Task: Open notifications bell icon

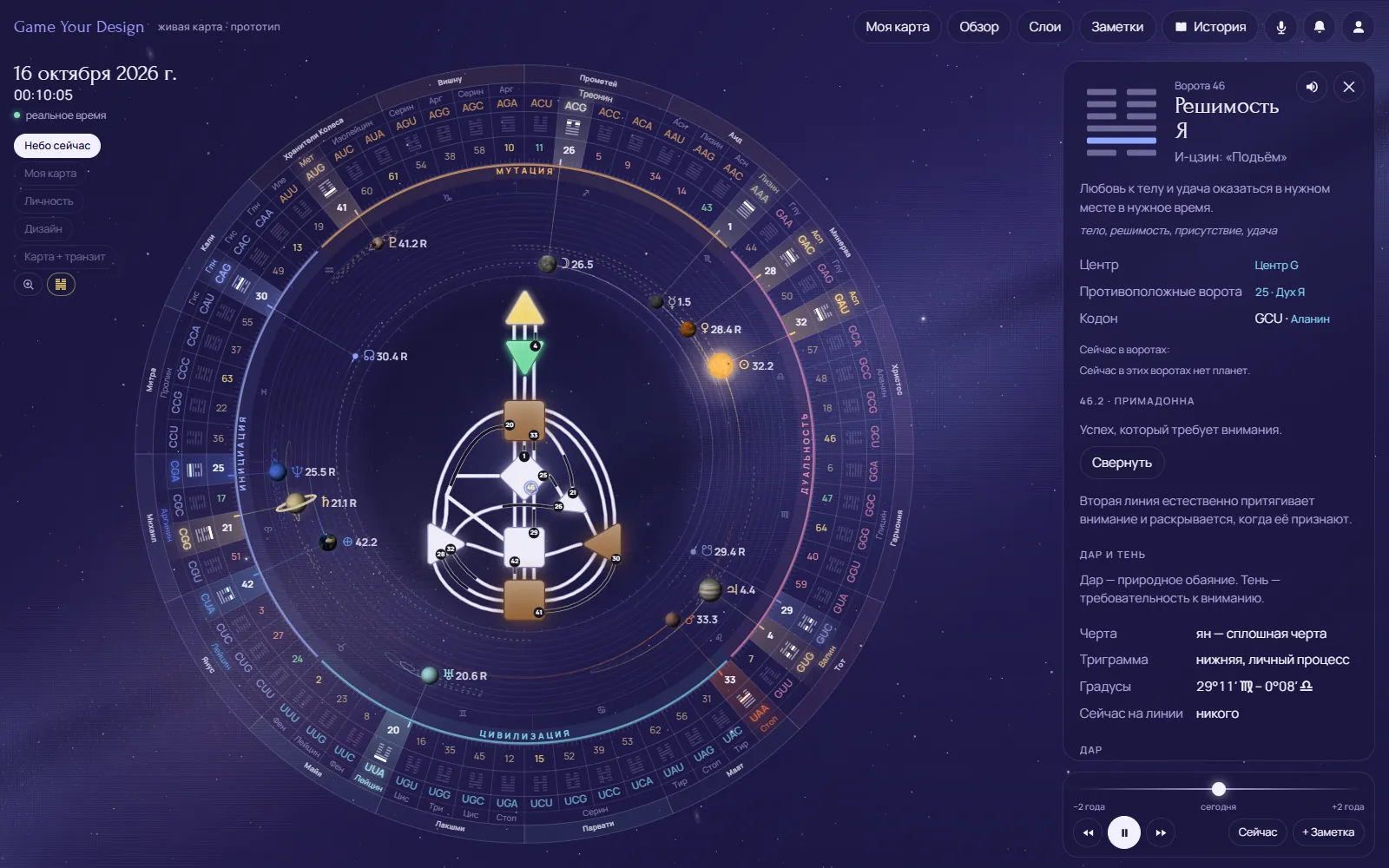Action: point(1320,27)
